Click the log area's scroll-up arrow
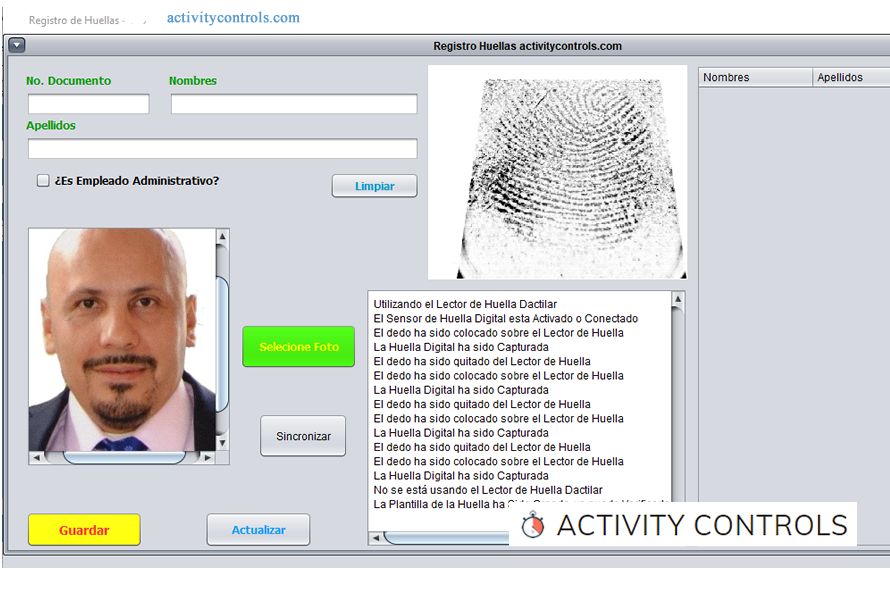890x597 pixels. [x=678, y=299]
